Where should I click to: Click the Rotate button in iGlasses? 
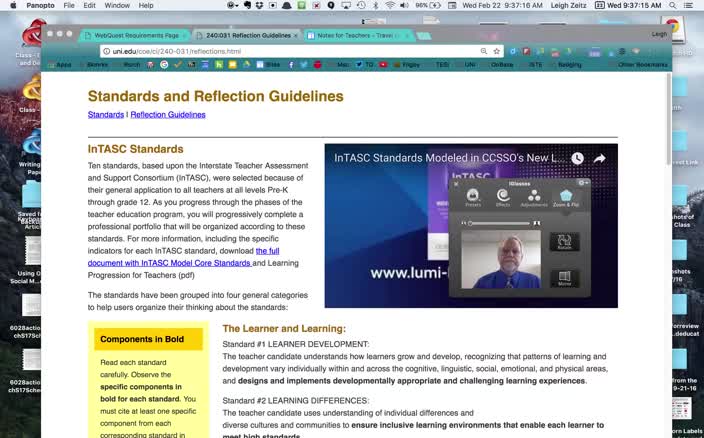[x=564, y=241]
